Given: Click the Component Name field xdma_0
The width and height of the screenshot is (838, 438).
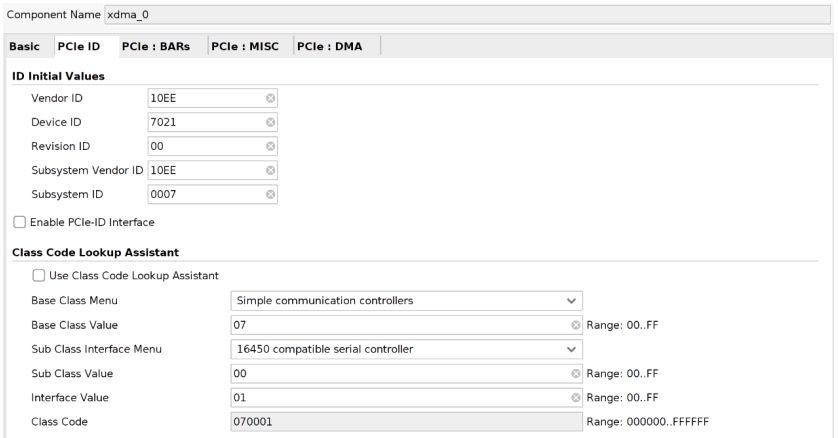Looking at the screenshot, I should [467, 15].
